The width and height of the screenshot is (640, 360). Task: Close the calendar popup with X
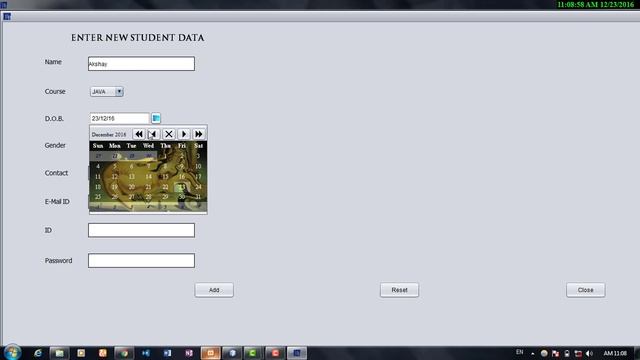pyautogui.click(x=169, y=134)
